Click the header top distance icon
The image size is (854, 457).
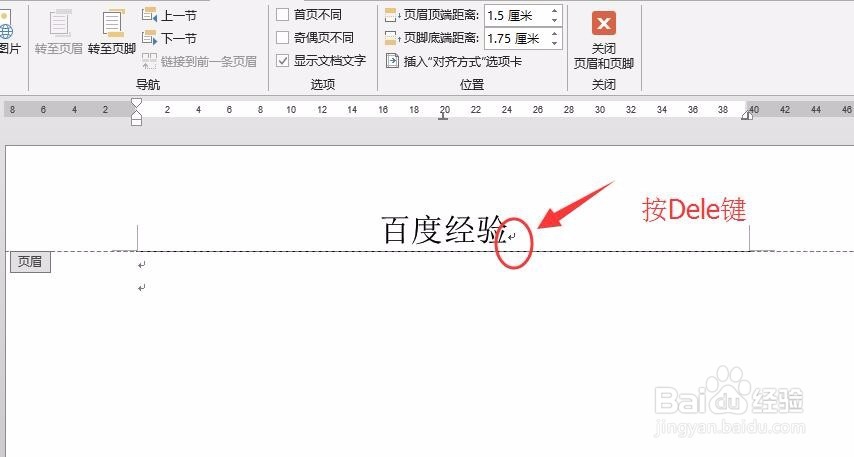point(393,15)
